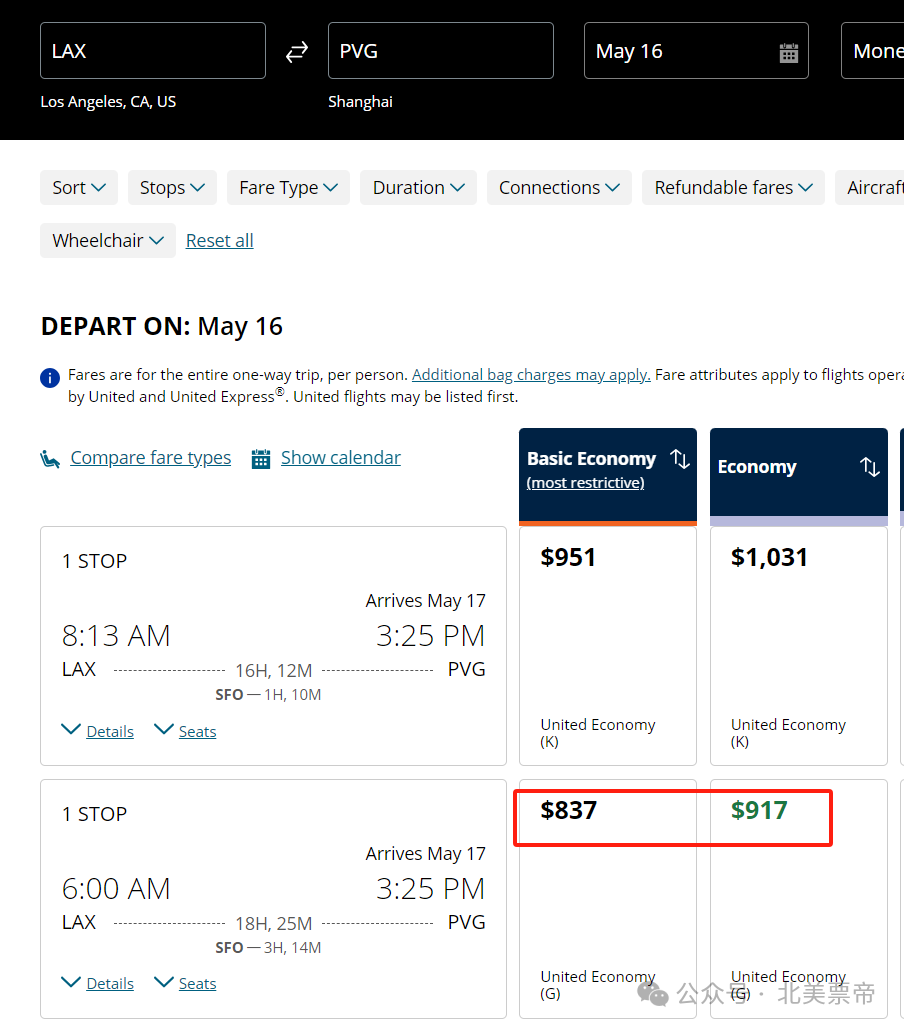Viewport: 904px width, 1029px height.
Task: Open the Sort dropdown
Action: [x=79, y=188]
